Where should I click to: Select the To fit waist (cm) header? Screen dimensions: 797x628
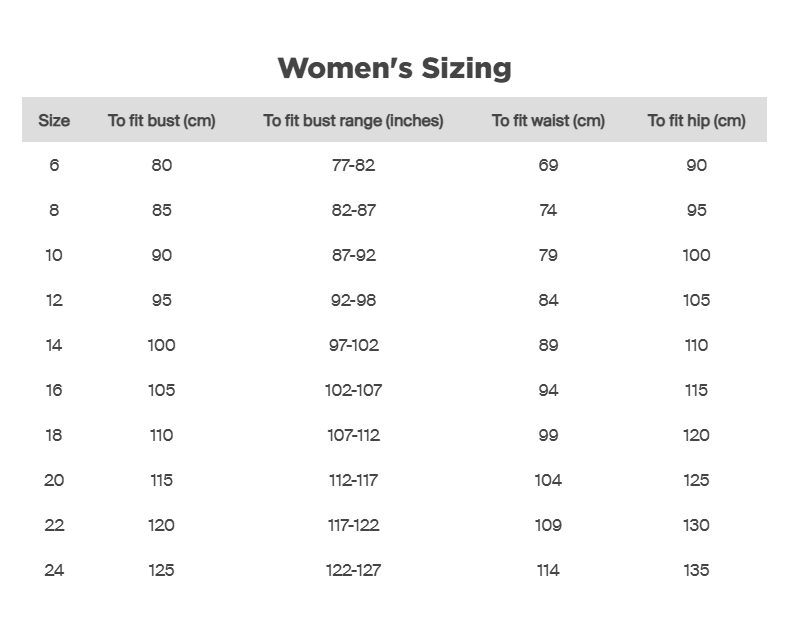click(548, 121)
